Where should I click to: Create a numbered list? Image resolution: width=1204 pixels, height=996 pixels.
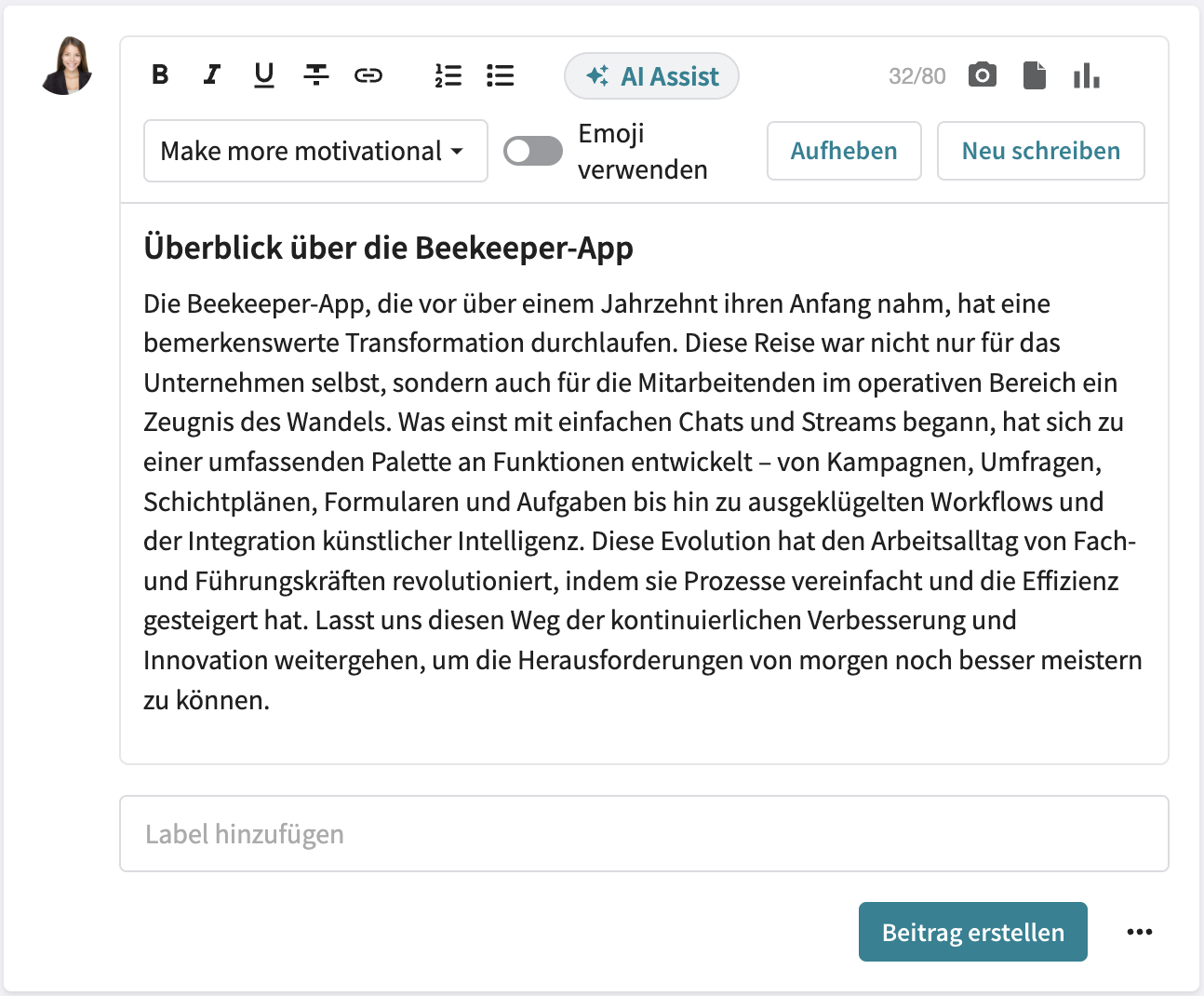tap(448, 75)
